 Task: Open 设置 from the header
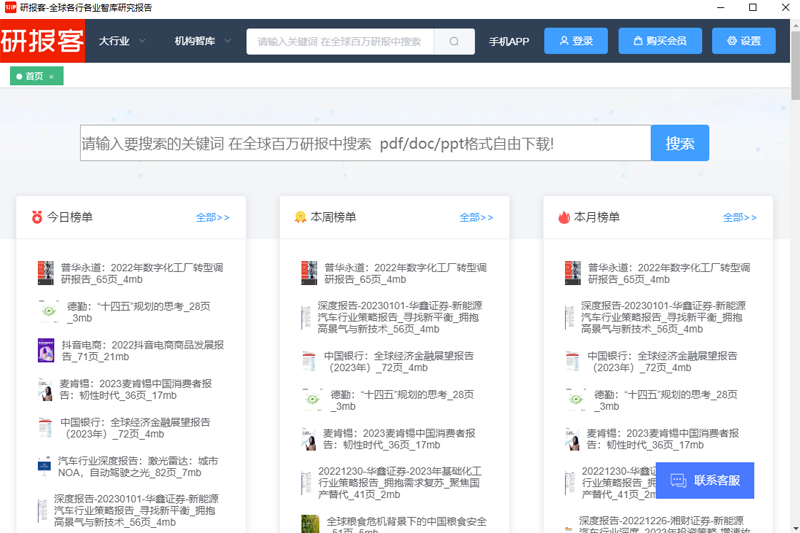[x=743, y=41]
